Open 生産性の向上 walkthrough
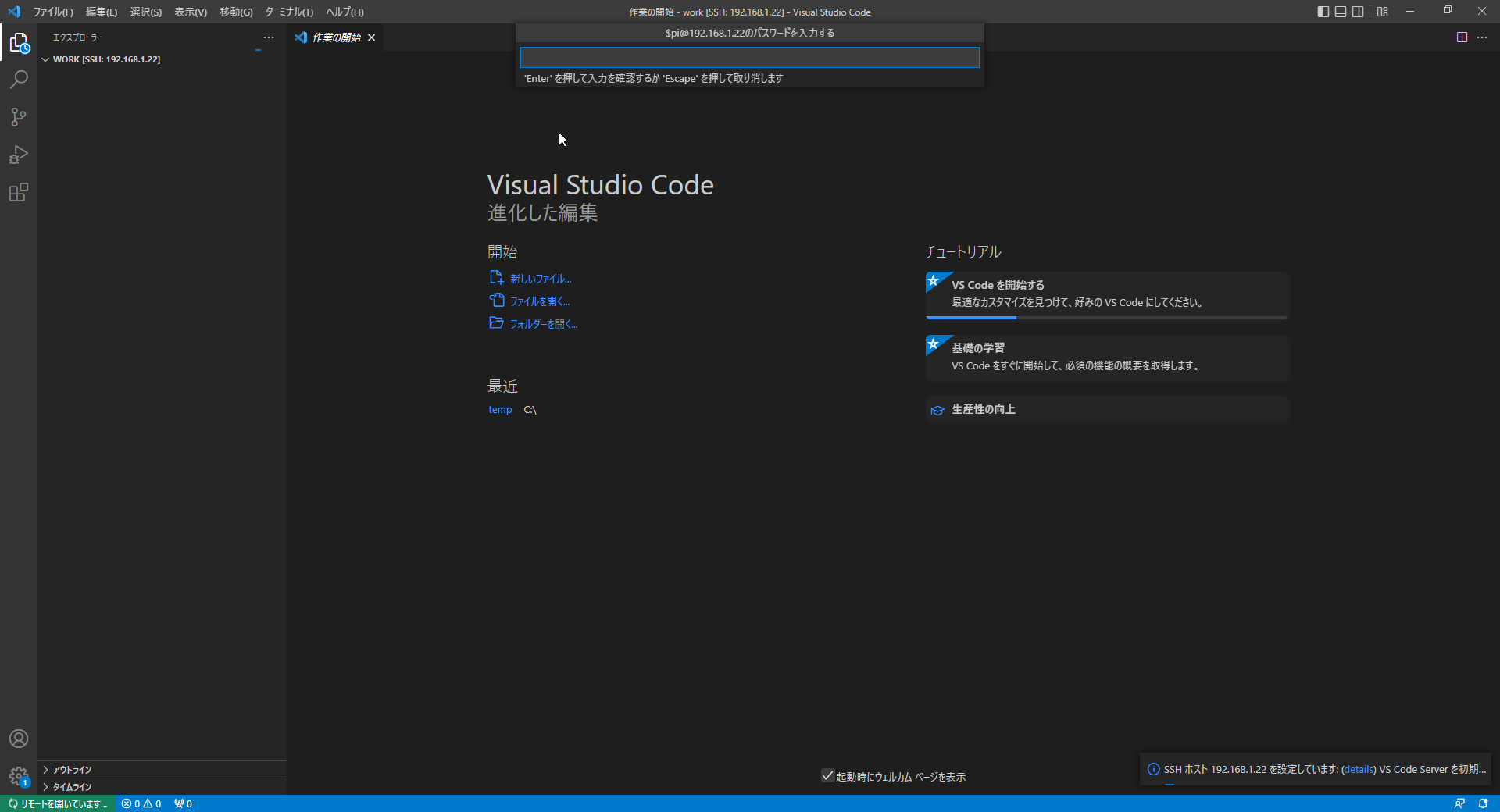This screenshot has width=1500, height=812. point(1107,409)
